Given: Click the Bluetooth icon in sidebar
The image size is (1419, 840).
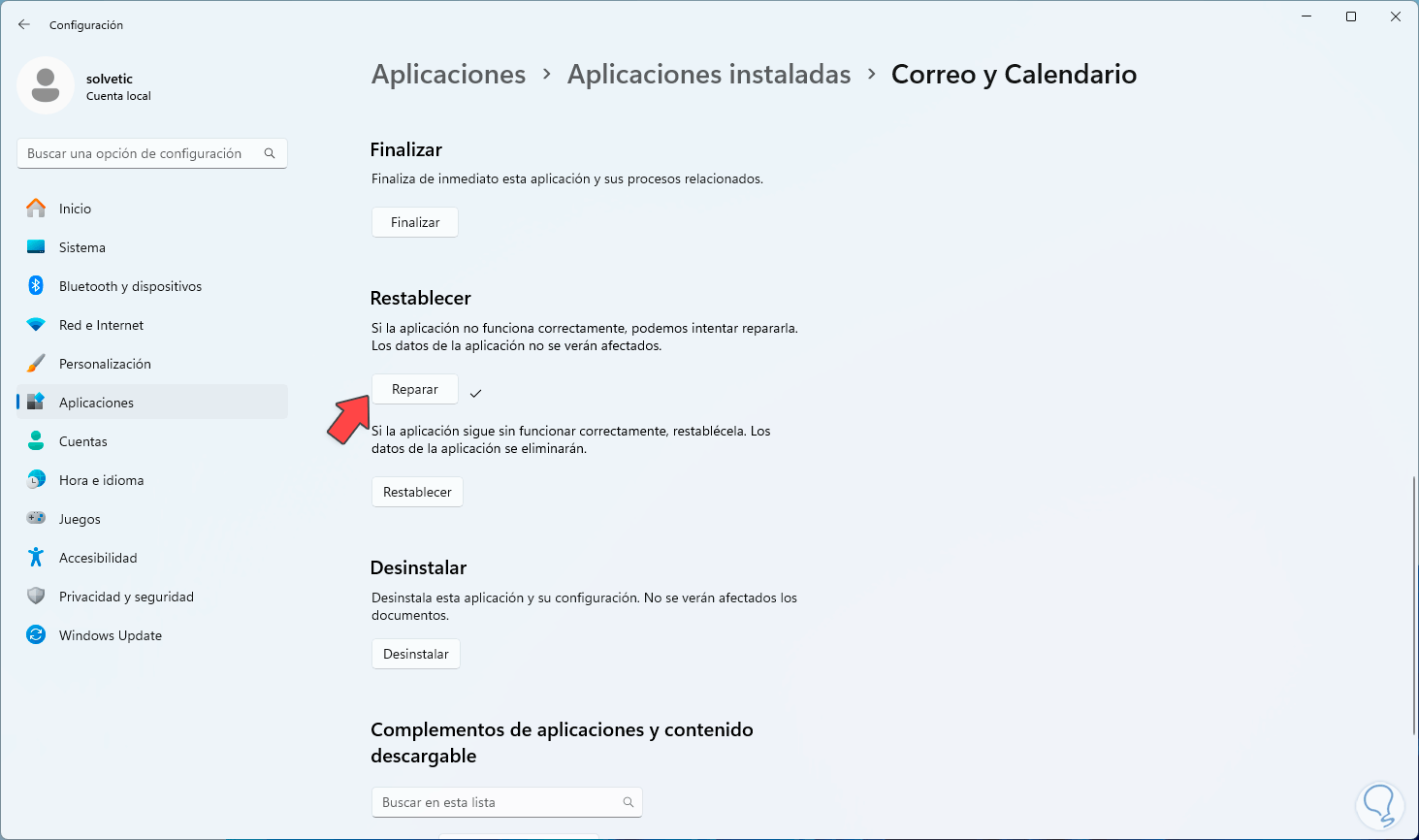Looking at the screenshot, I should [36, 286].
